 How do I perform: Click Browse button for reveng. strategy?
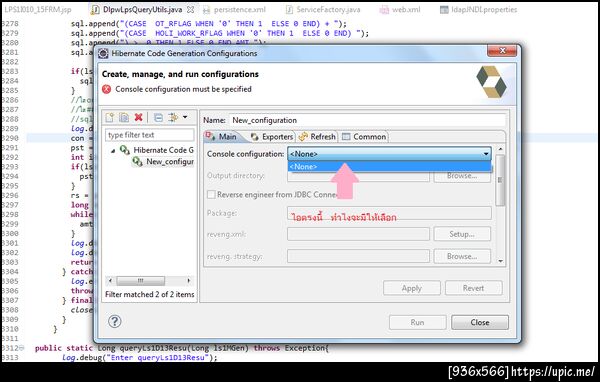462,256
